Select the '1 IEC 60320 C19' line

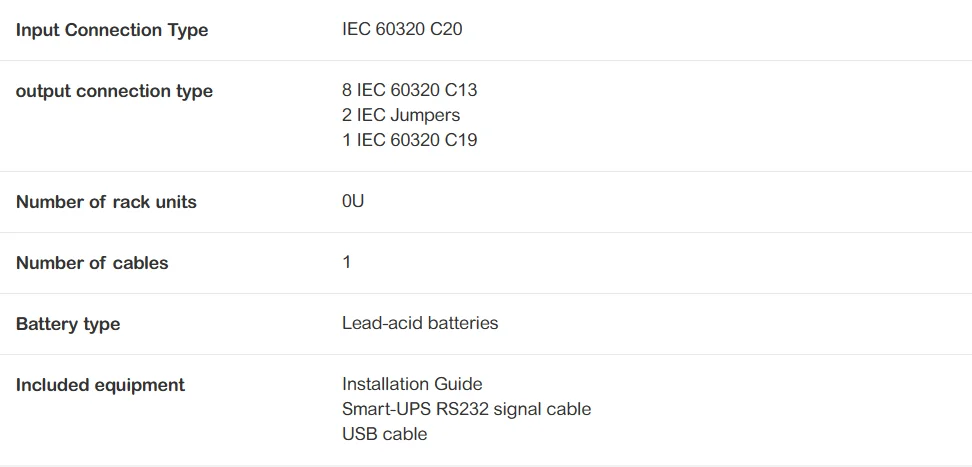409,140
